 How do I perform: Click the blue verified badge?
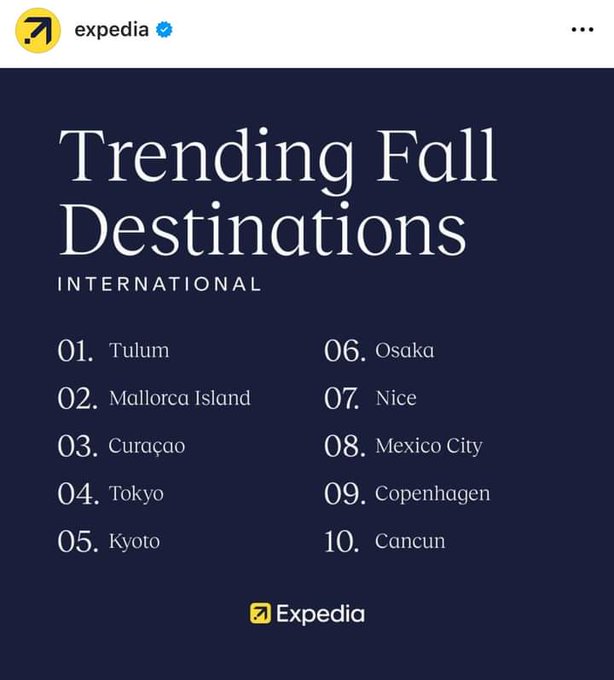click(x=164, y=30)
